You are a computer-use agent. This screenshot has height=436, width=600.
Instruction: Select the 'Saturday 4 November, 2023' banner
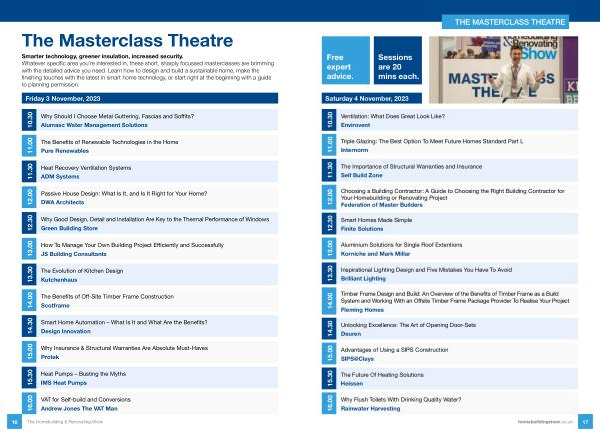click(x=372, y=98)
